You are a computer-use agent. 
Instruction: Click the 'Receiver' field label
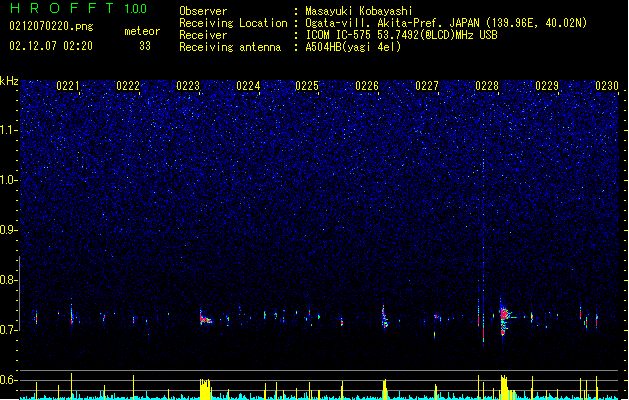coord(203,35)
